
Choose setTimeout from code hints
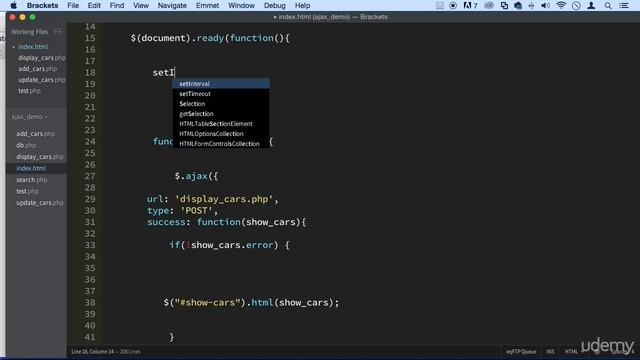click(221, 93)
